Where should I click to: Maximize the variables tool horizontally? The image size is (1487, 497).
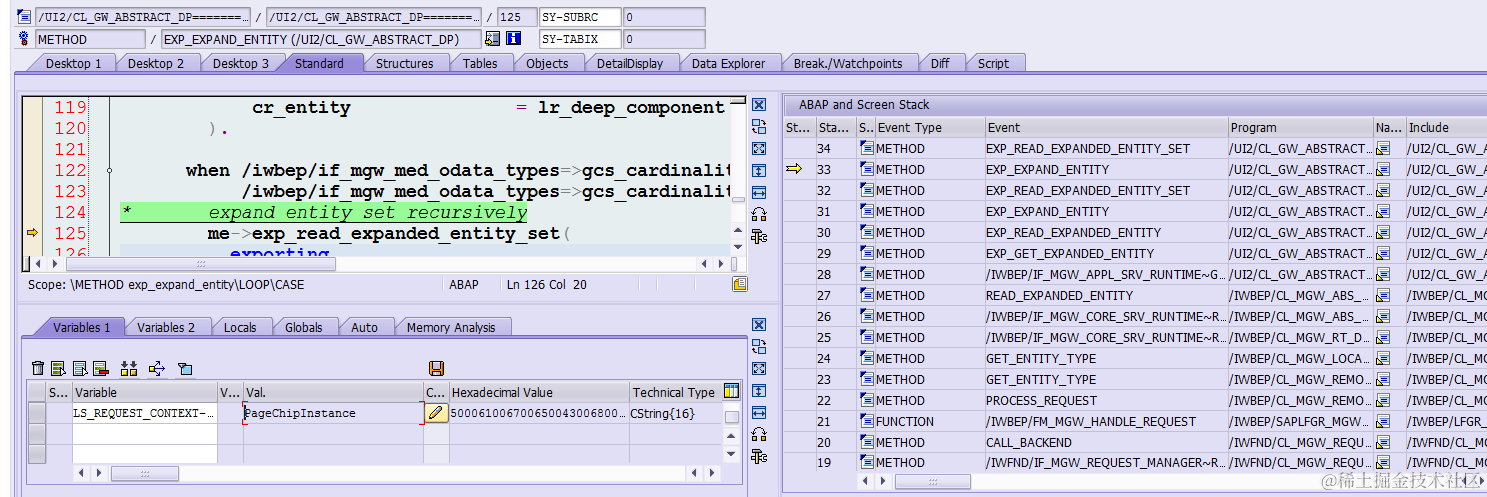click(x=759, y=413)
